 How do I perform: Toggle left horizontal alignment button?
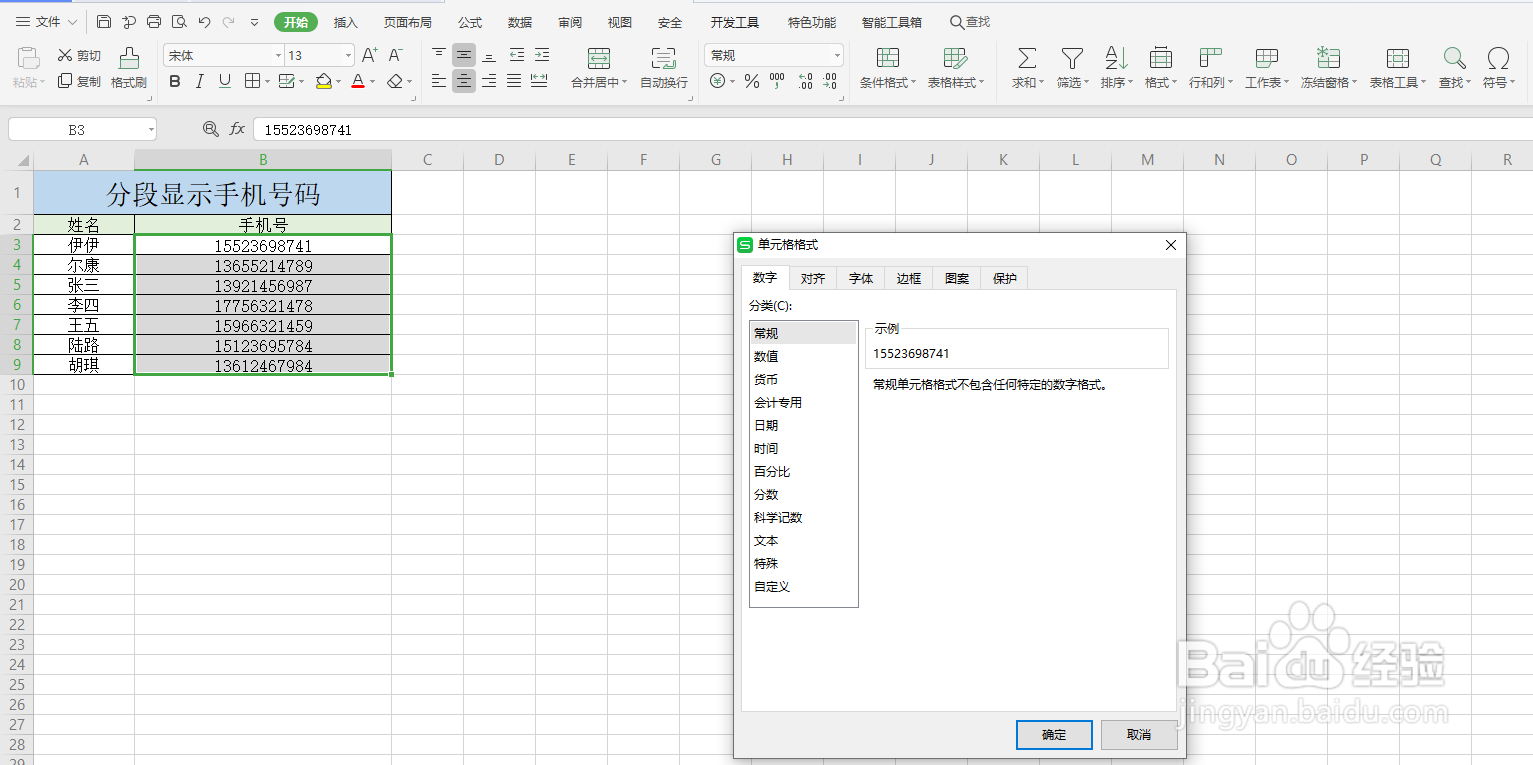439,81
